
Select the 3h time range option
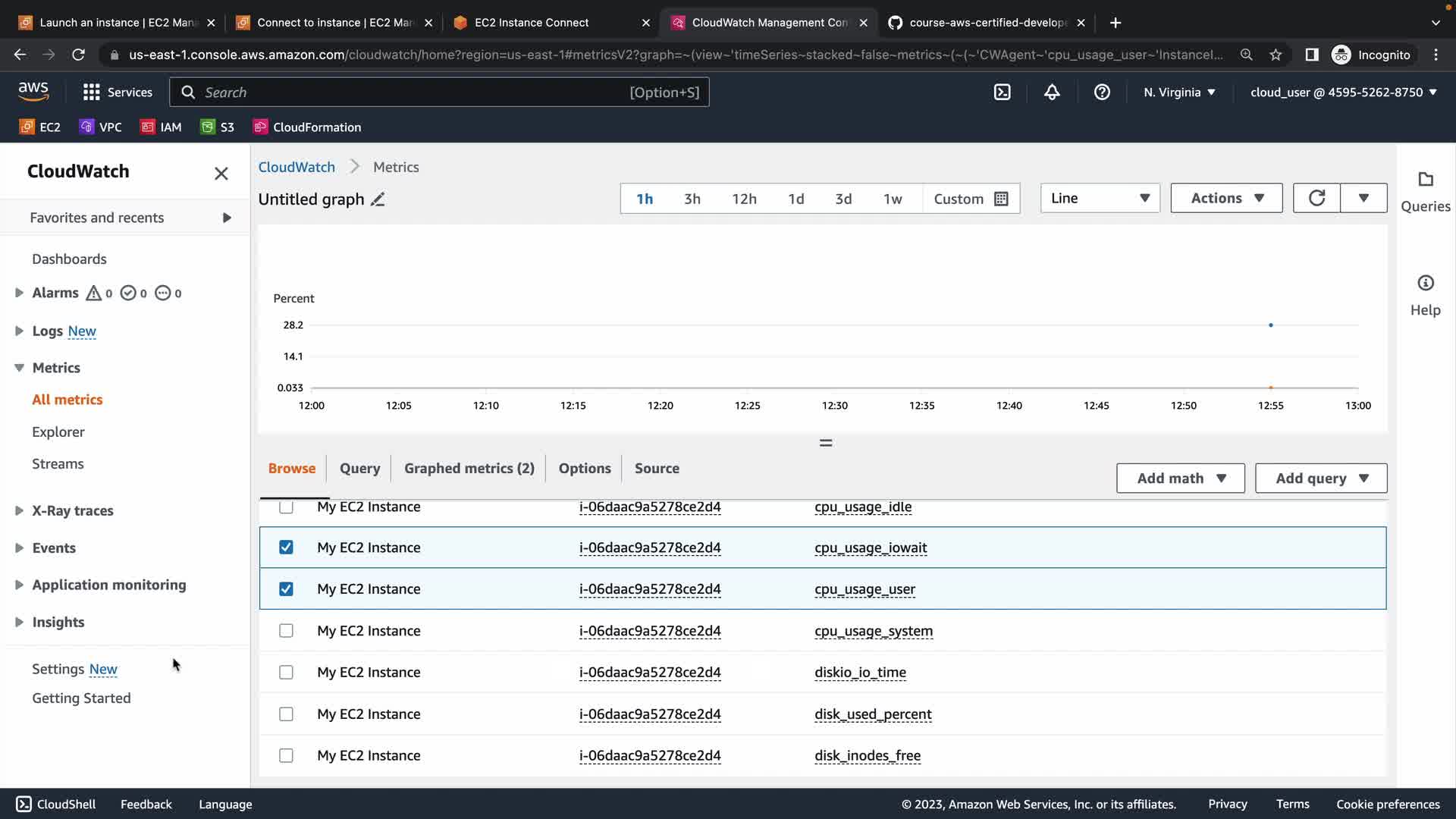(692, 199)
